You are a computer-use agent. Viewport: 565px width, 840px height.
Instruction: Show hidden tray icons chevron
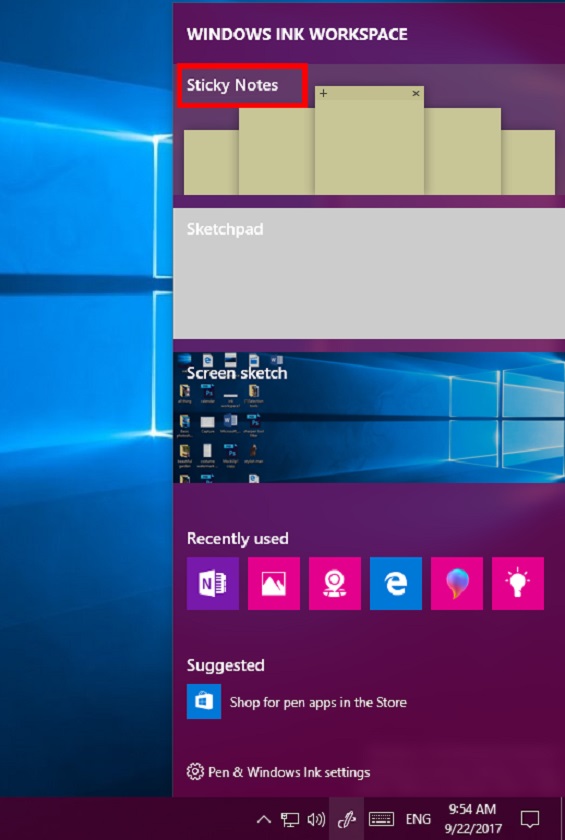[x=263, y=819]
